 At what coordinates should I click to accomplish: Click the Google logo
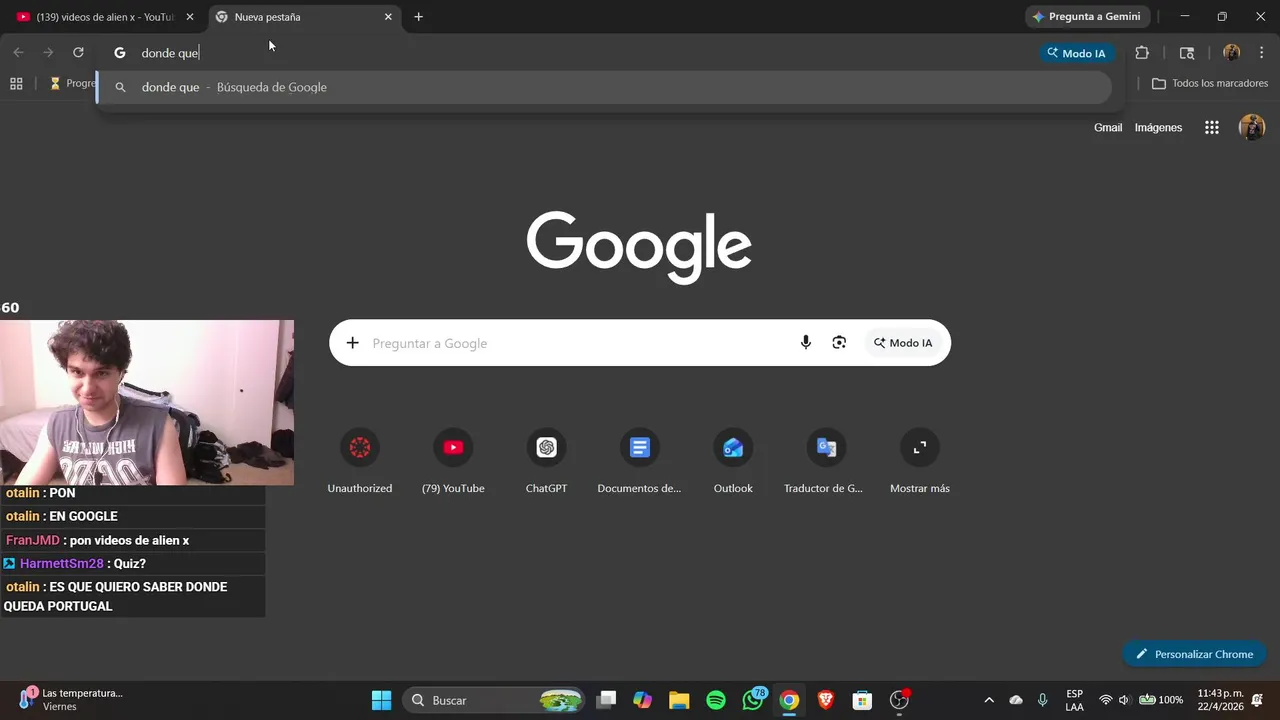click(639, 247)
